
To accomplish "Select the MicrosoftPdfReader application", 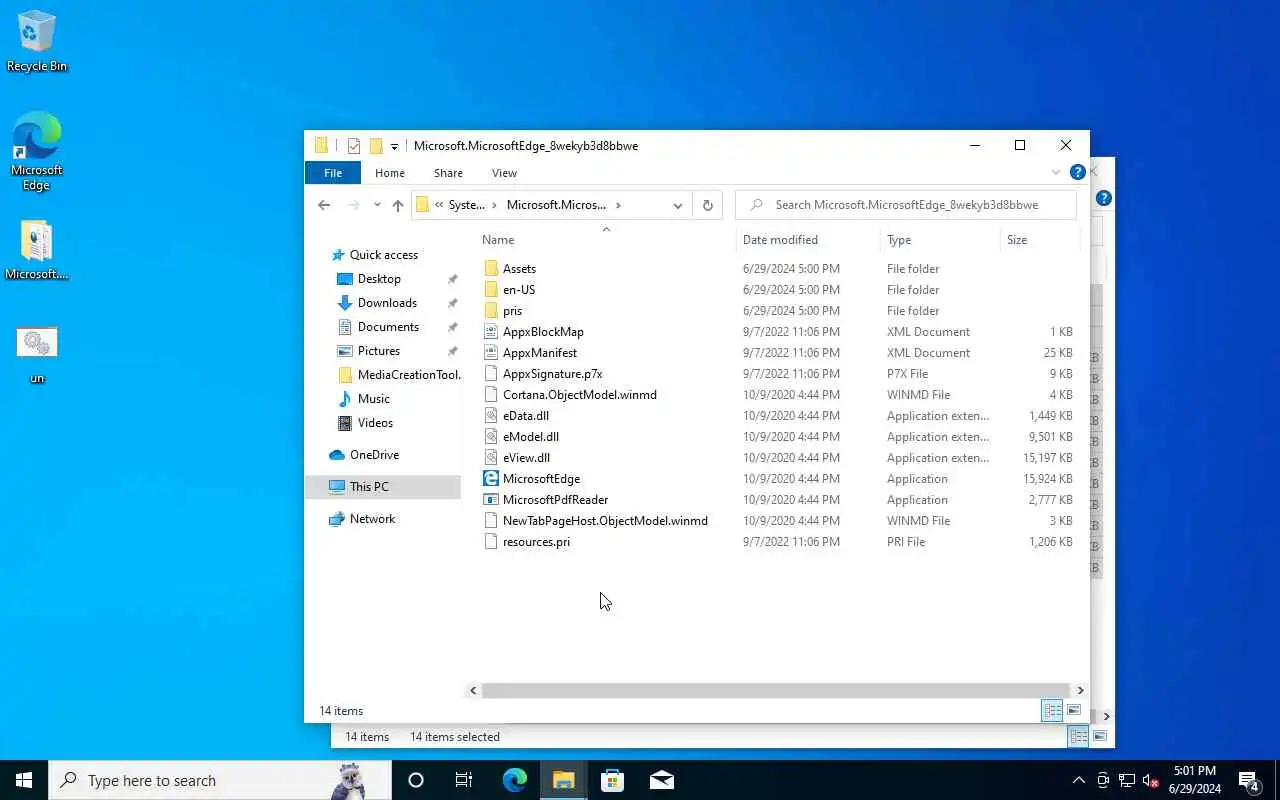I will click(555, 500).
